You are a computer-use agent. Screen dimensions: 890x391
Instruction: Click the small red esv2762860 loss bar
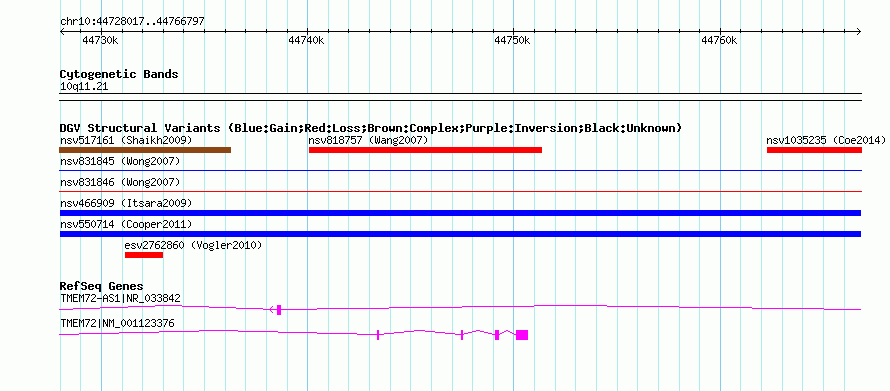coord(144,255)
